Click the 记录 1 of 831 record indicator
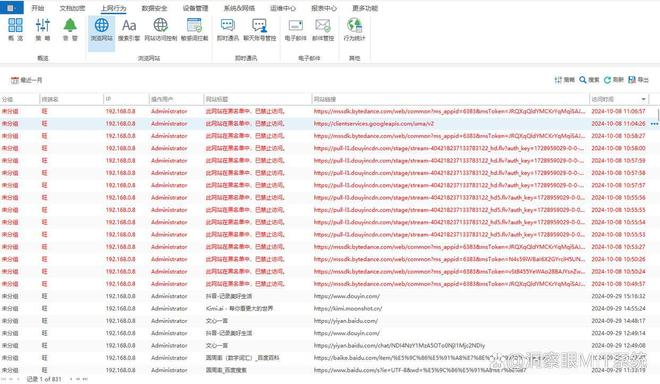The height and width of the screenshot is (384, 660). pyautogui.click(x=44, y=379)
